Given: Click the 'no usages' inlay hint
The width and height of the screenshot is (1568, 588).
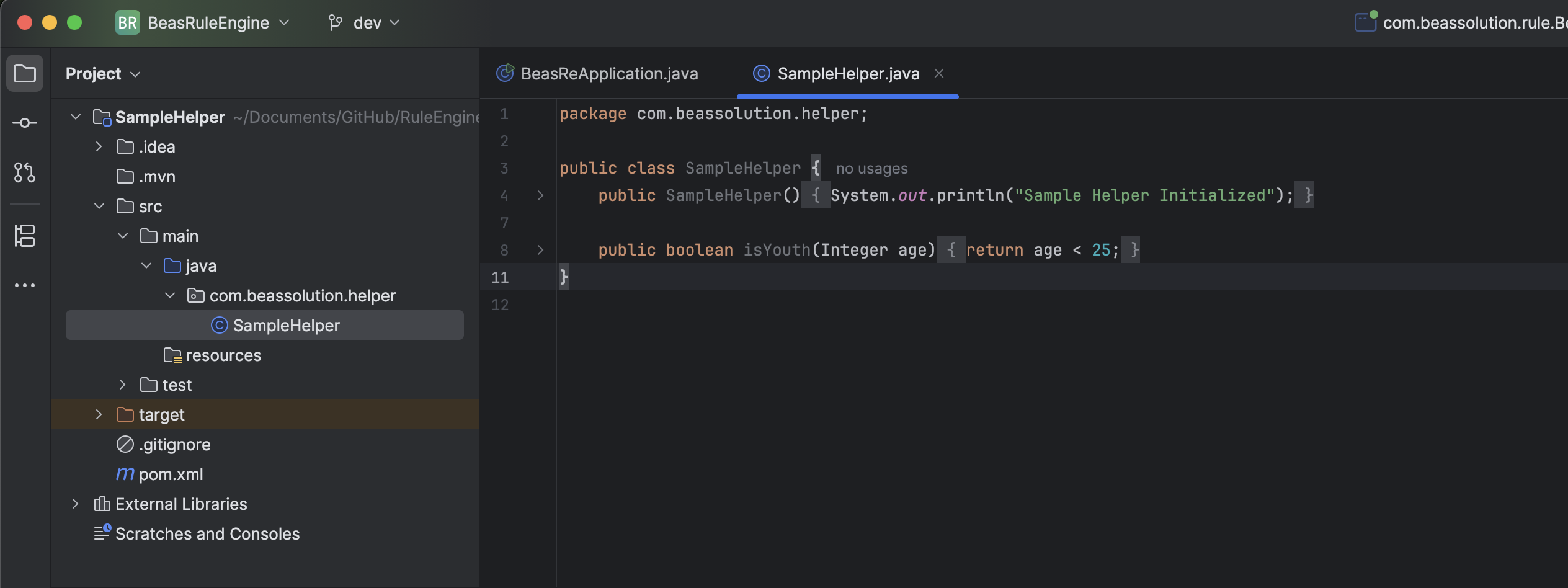Looking at the screenshot, I should (x=871, y=169).
